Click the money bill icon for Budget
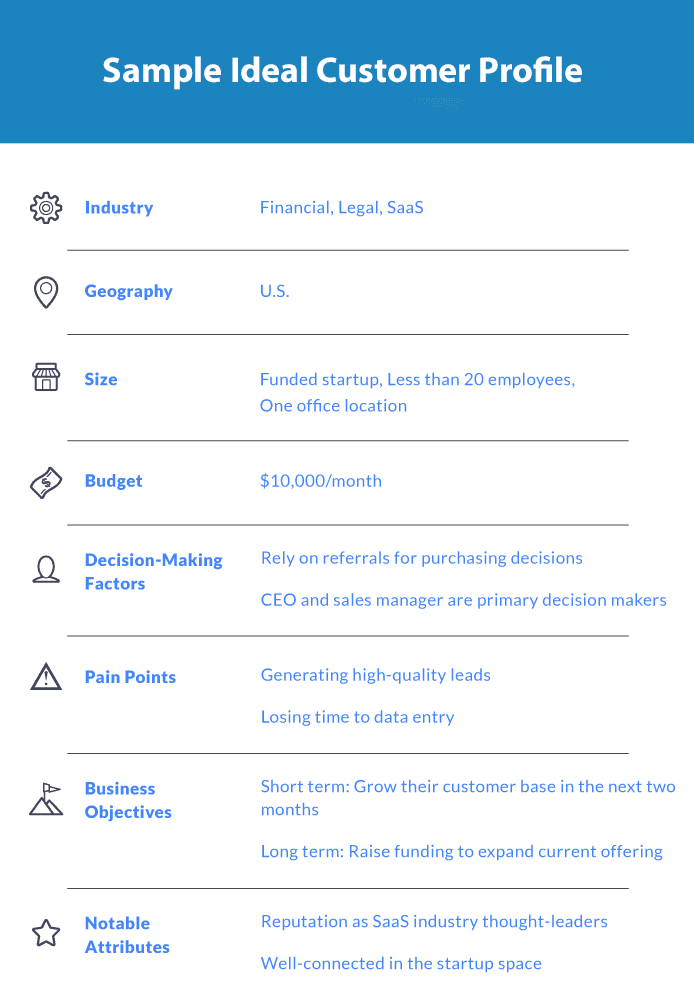The width and height of the screenshot is (694, 1008). click(x=46, y=482)
